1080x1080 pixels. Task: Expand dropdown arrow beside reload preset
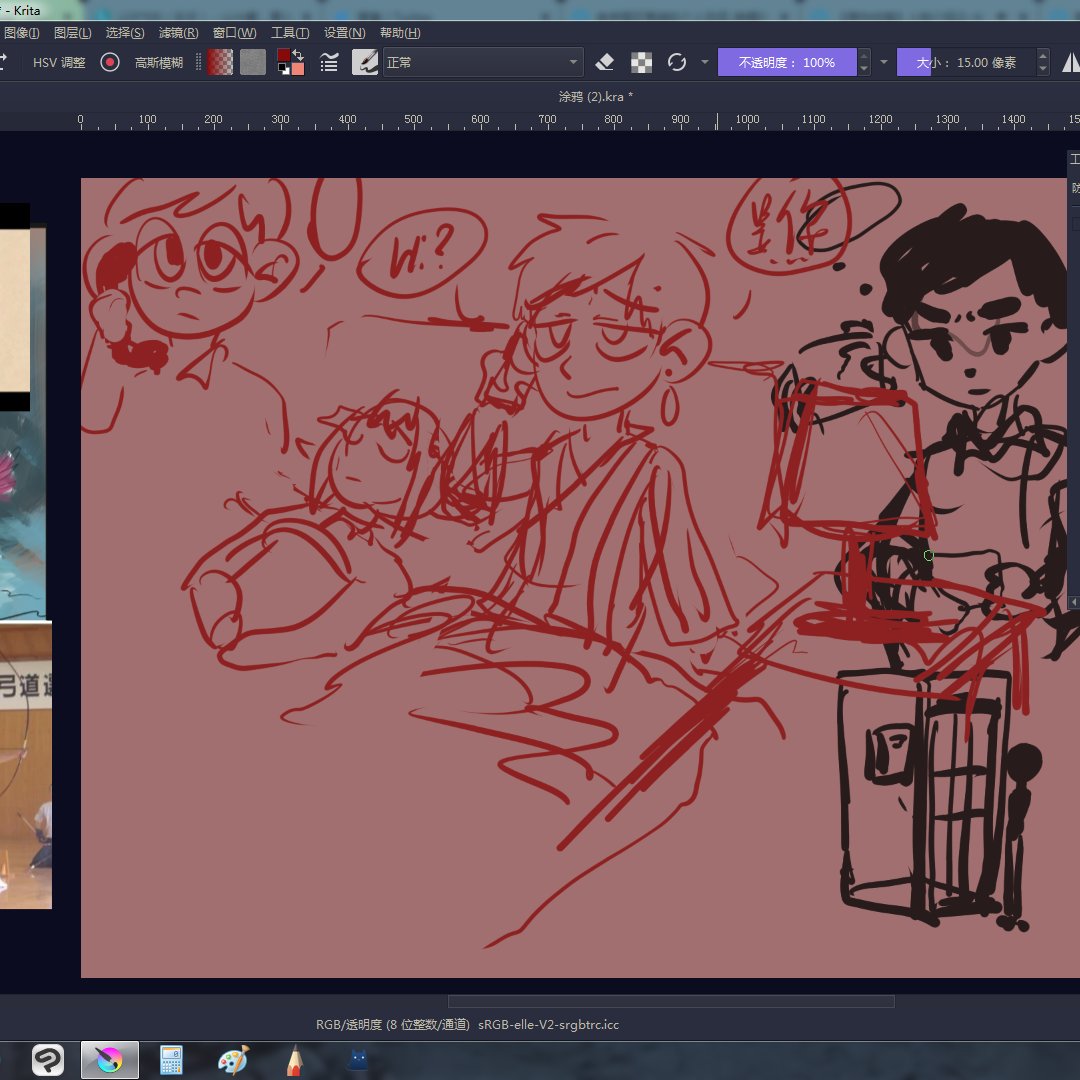click(705, 62)
